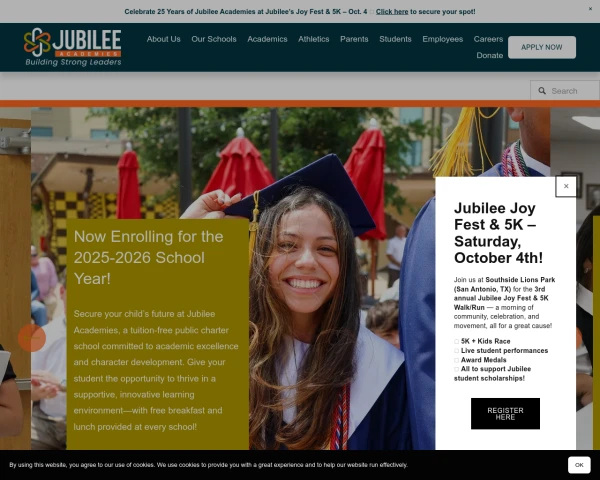Image resolution: width=600 pixels, height=480 pixels.
Task: Click the Apply Now button
Action: click(x=542, y=47)
